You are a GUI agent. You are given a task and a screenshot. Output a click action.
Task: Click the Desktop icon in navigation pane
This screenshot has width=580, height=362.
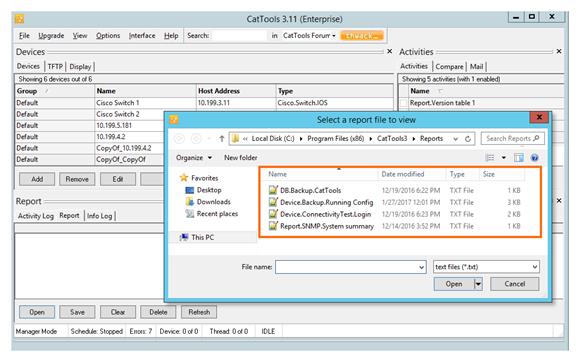click(190, 190)
